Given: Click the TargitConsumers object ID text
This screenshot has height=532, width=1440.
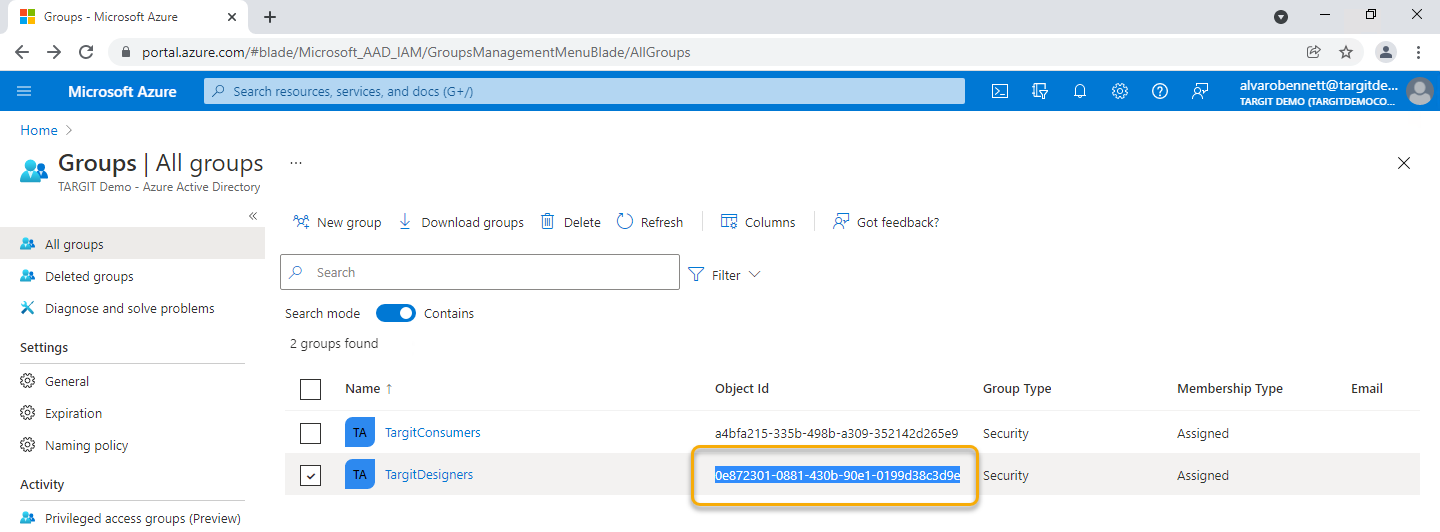Looking at the screenshot, I should (x=836, y=433).
